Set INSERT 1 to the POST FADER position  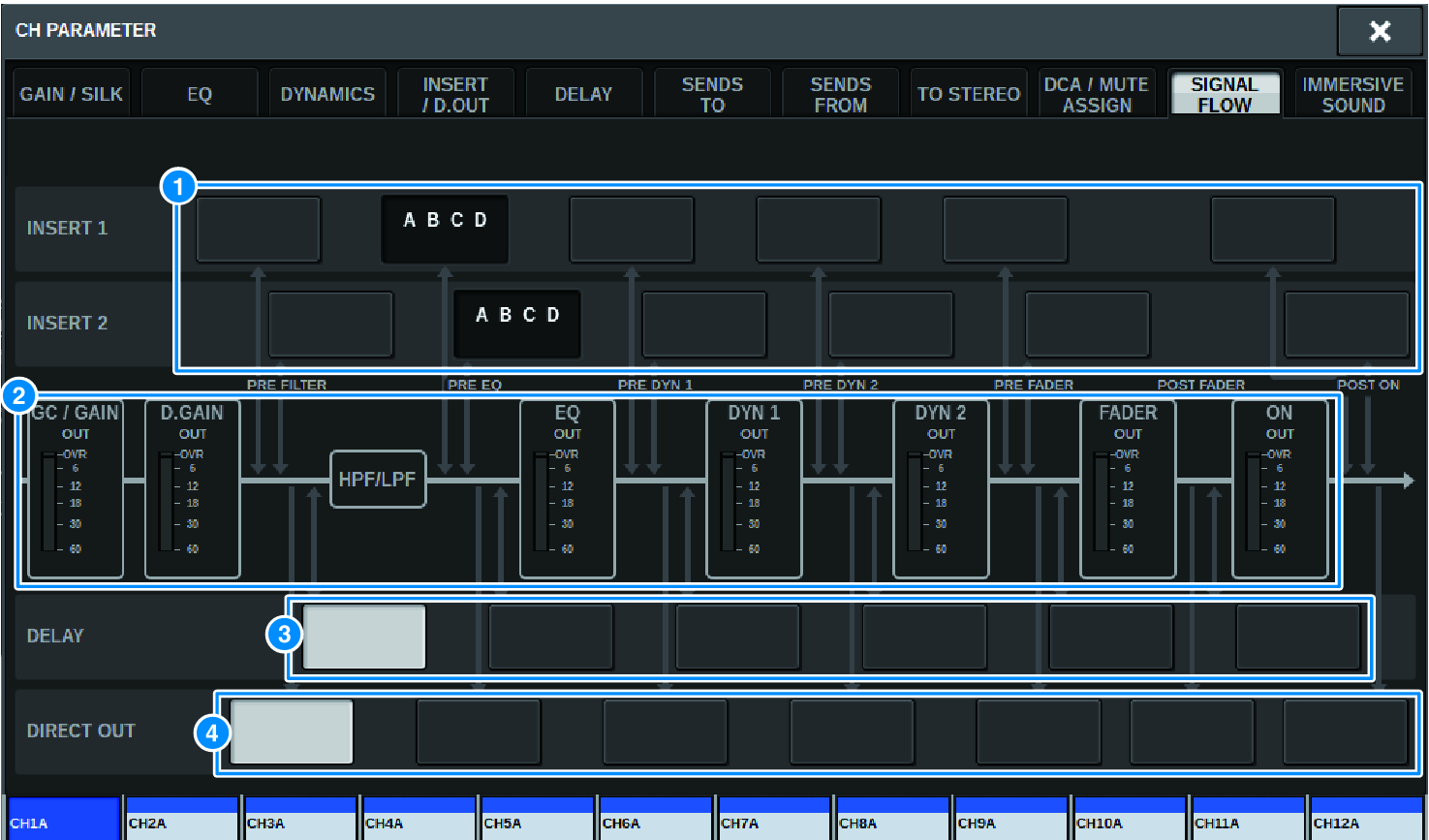tap(1272, 229)
